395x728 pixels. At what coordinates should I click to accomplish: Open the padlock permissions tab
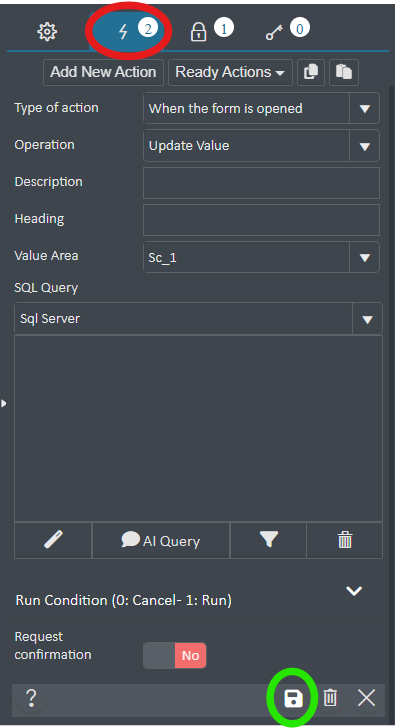tap(210, 30)
